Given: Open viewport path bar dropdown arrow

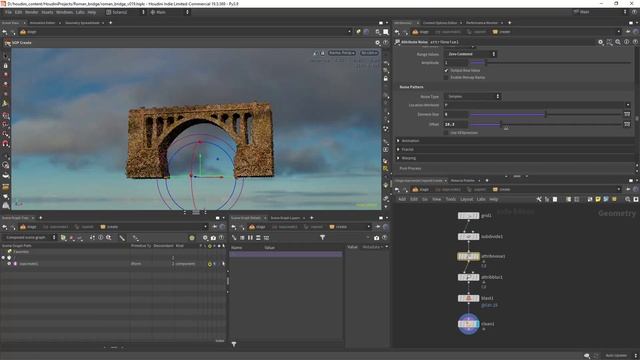Looking at the screenshot, I should 349,32.
